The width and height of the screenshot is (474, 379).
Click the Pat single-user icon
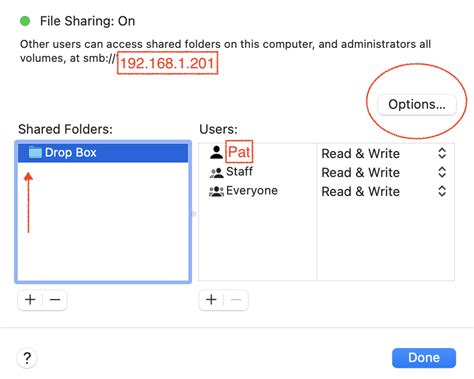(216, 152)
